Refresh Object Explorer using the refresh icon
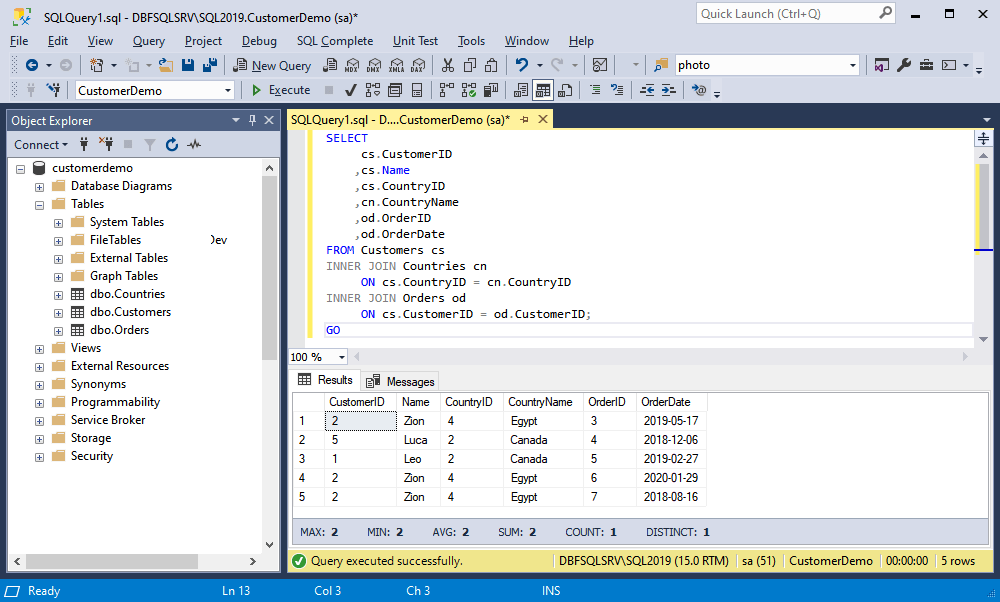Viewport: 1000px width, 602px height. point(172,144)
